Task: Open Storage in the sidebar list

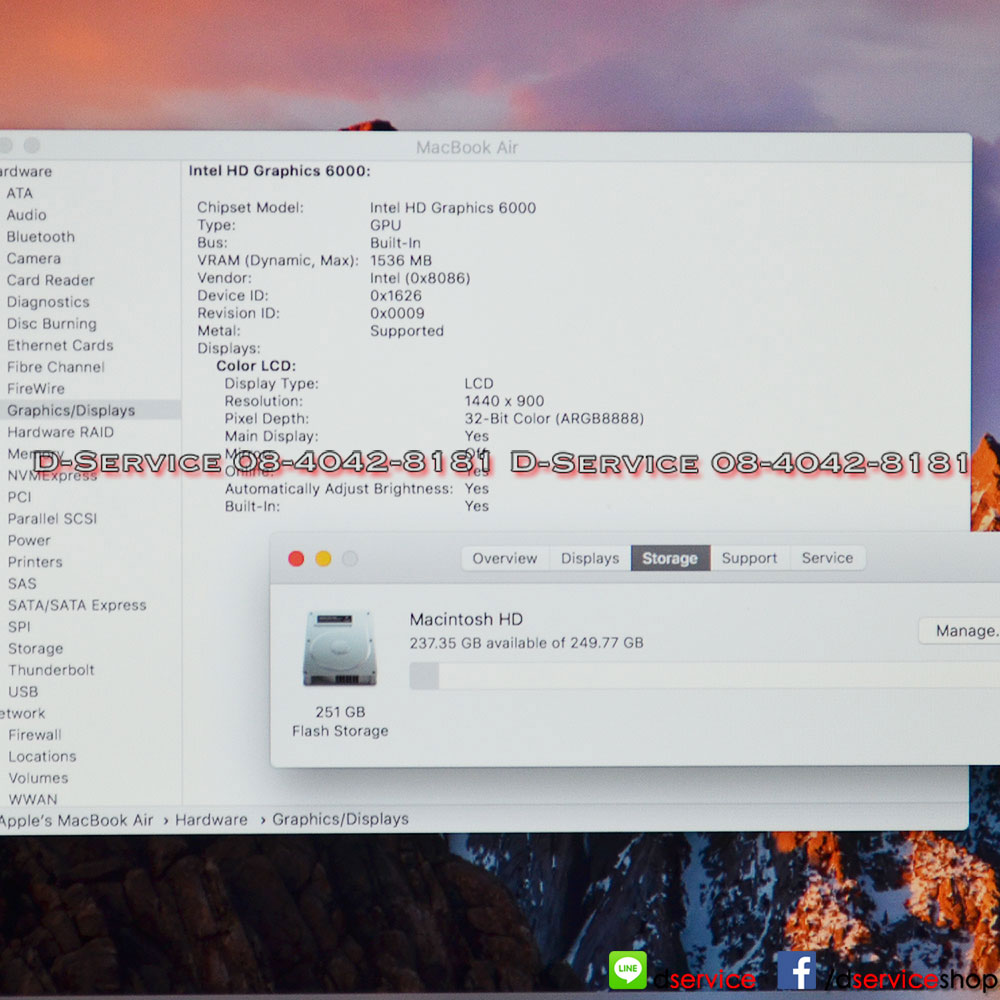Action: point(36,649)
